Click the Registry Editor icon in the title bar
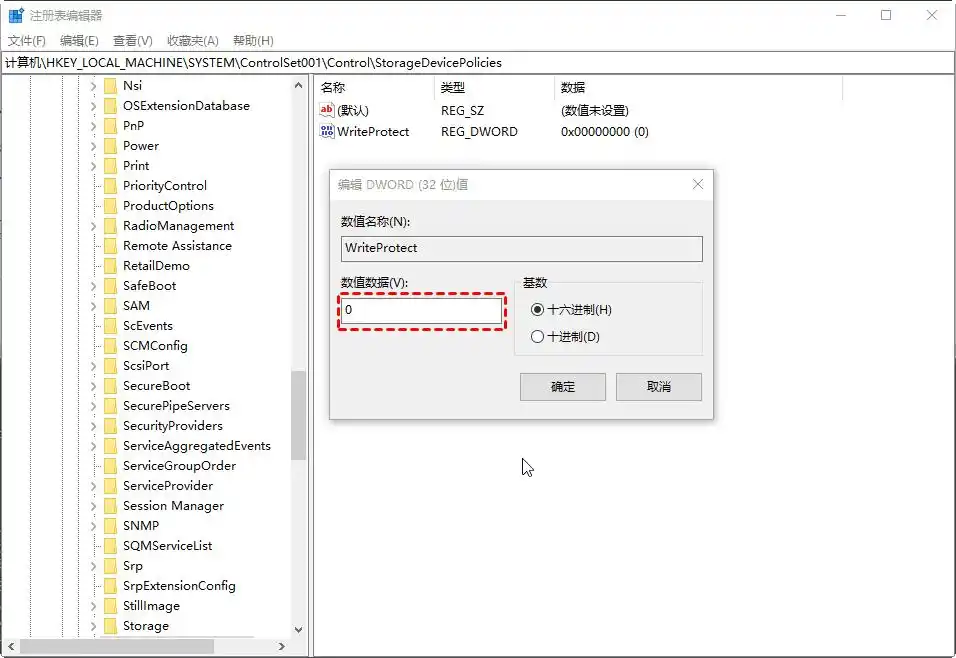This screenshot has height=658, width=956. (x=14, y=14)
